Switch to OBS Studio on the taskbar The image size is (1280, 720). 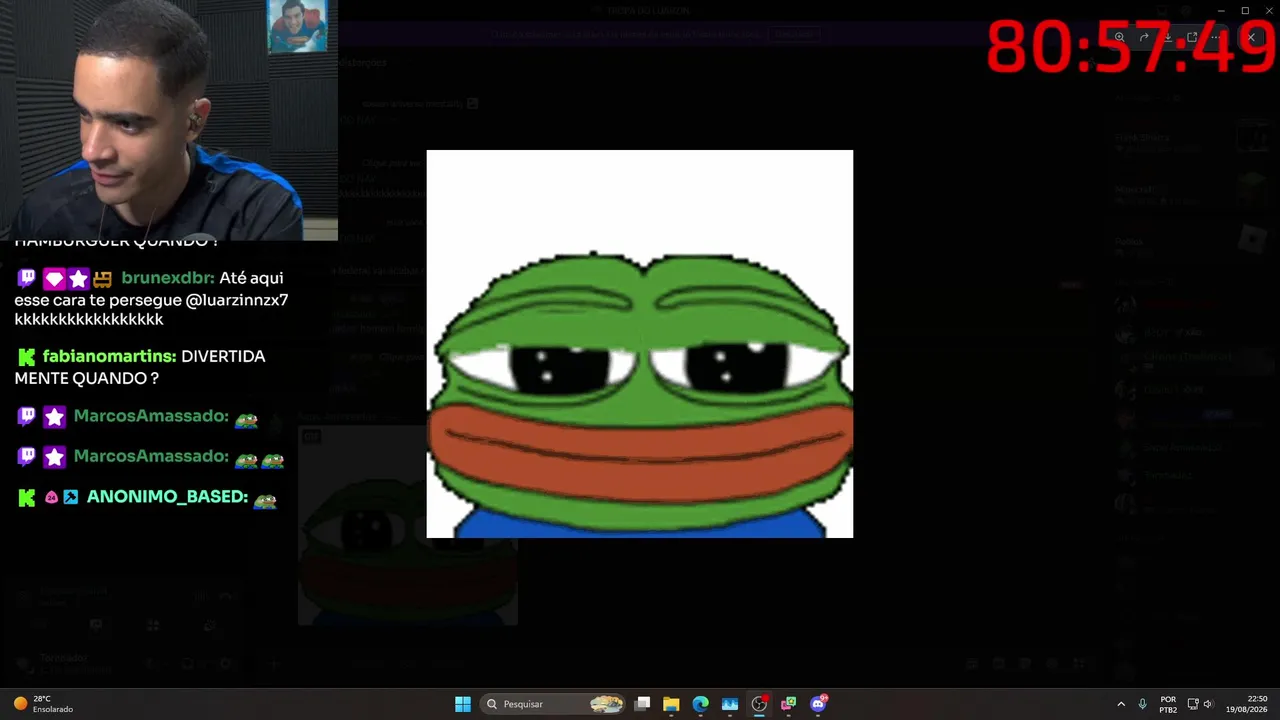tap(759, 704)
